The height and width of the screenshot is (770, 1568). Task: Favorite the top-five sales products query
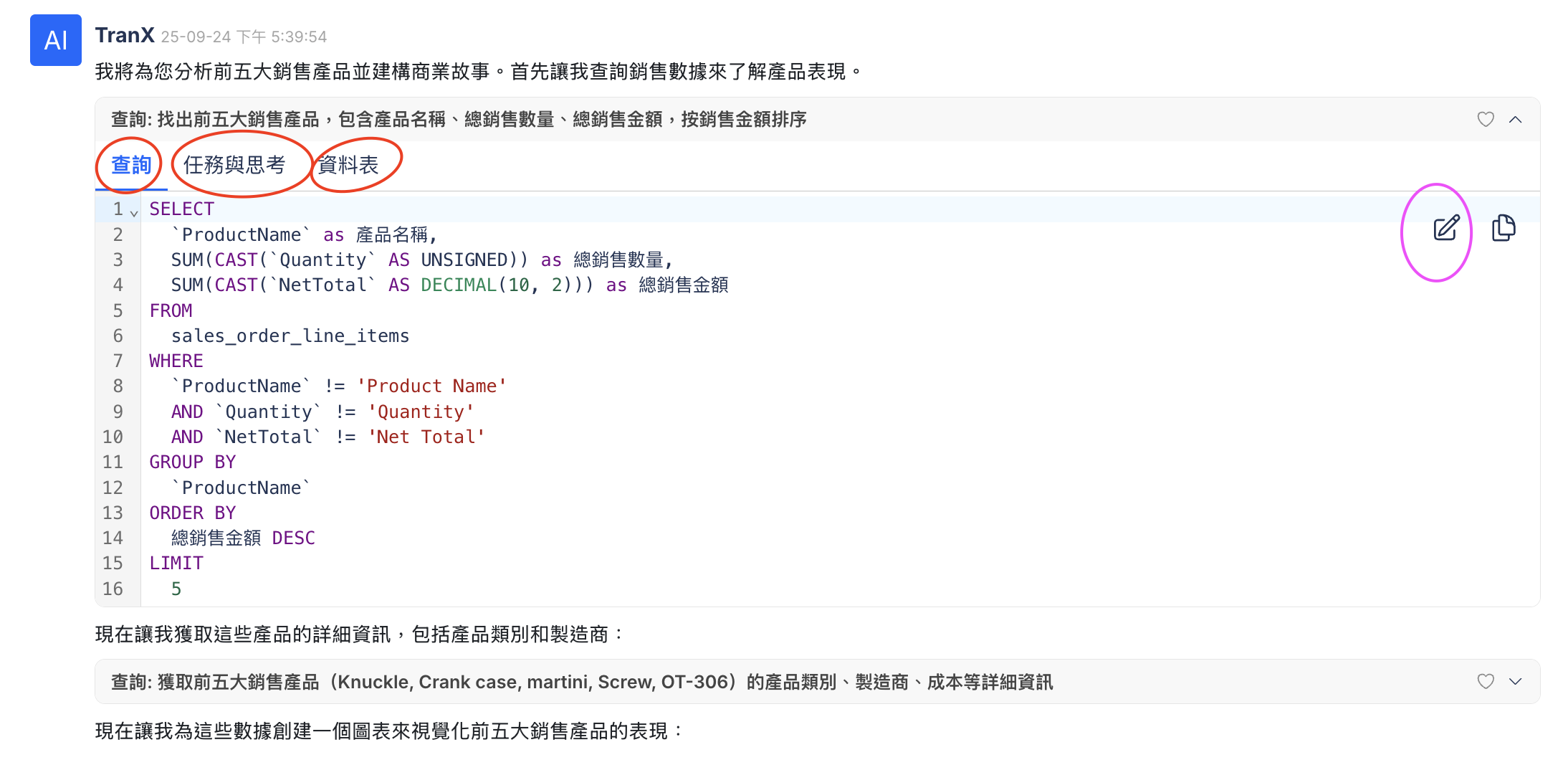(1485, 119)
